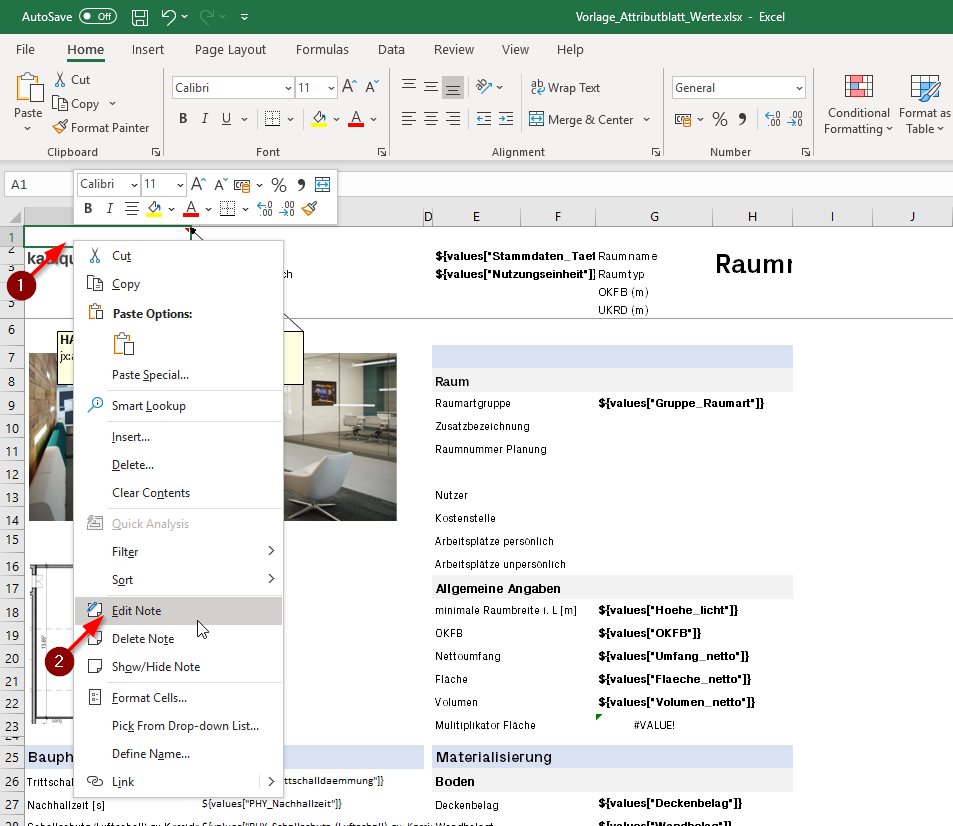The image size is (953, 826).
Task: Click Increase Font Size in ribbon
Action: click(349, 87)
